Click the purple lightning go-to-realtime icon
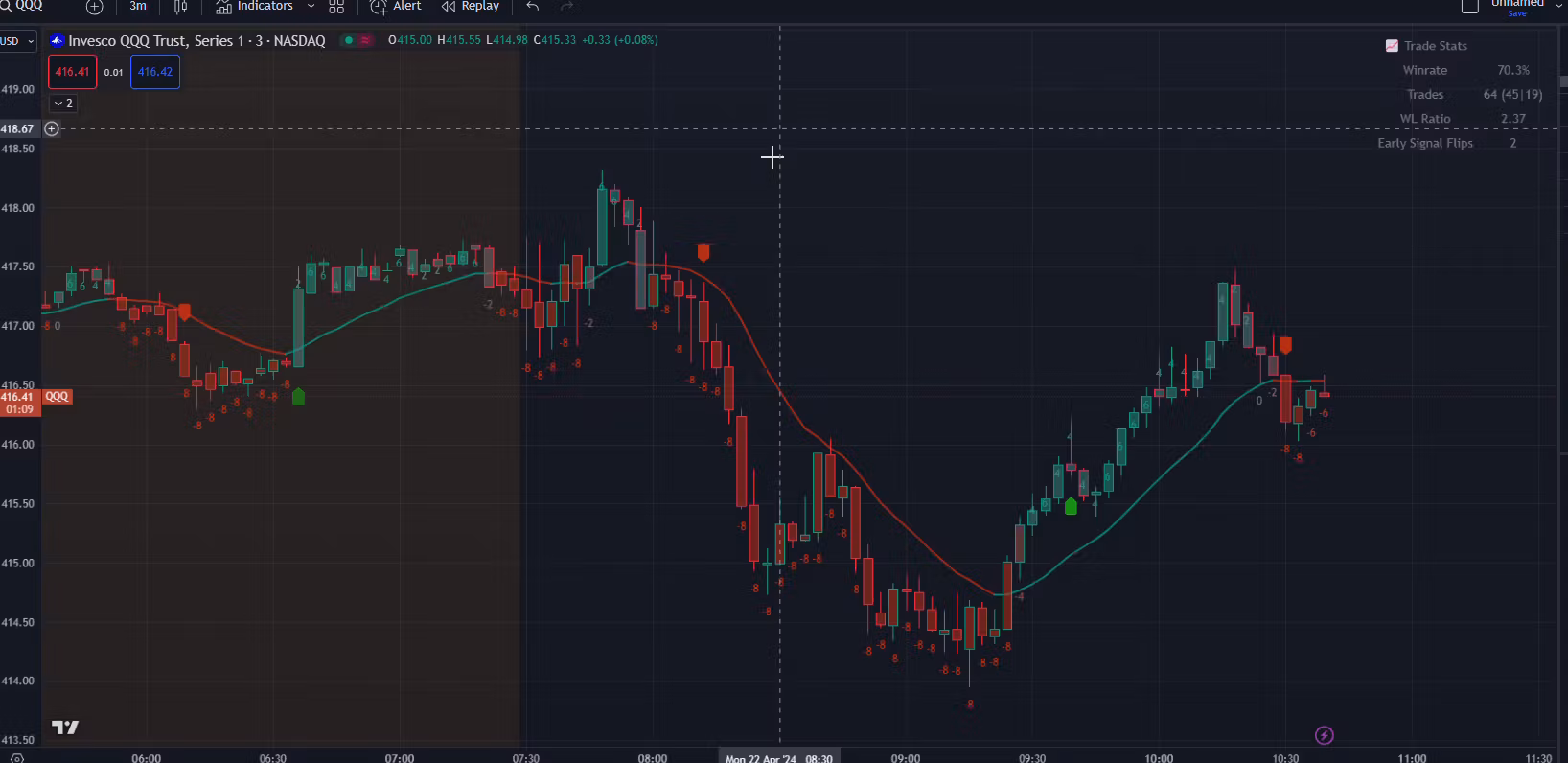1568x763 pixels. pos(1325,735)
